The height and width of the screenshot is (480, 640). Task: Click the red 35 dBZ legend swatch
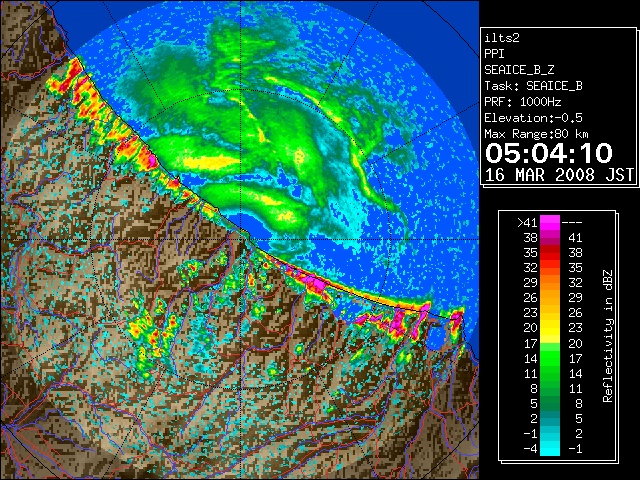tap(550, 253)
